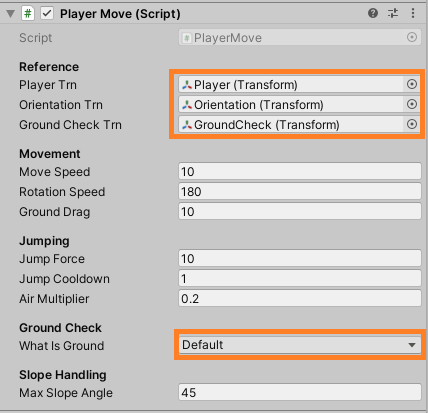This screenshot has width=428, height=413.
Task: Open object picker for Script field
Action: point(412,37)
